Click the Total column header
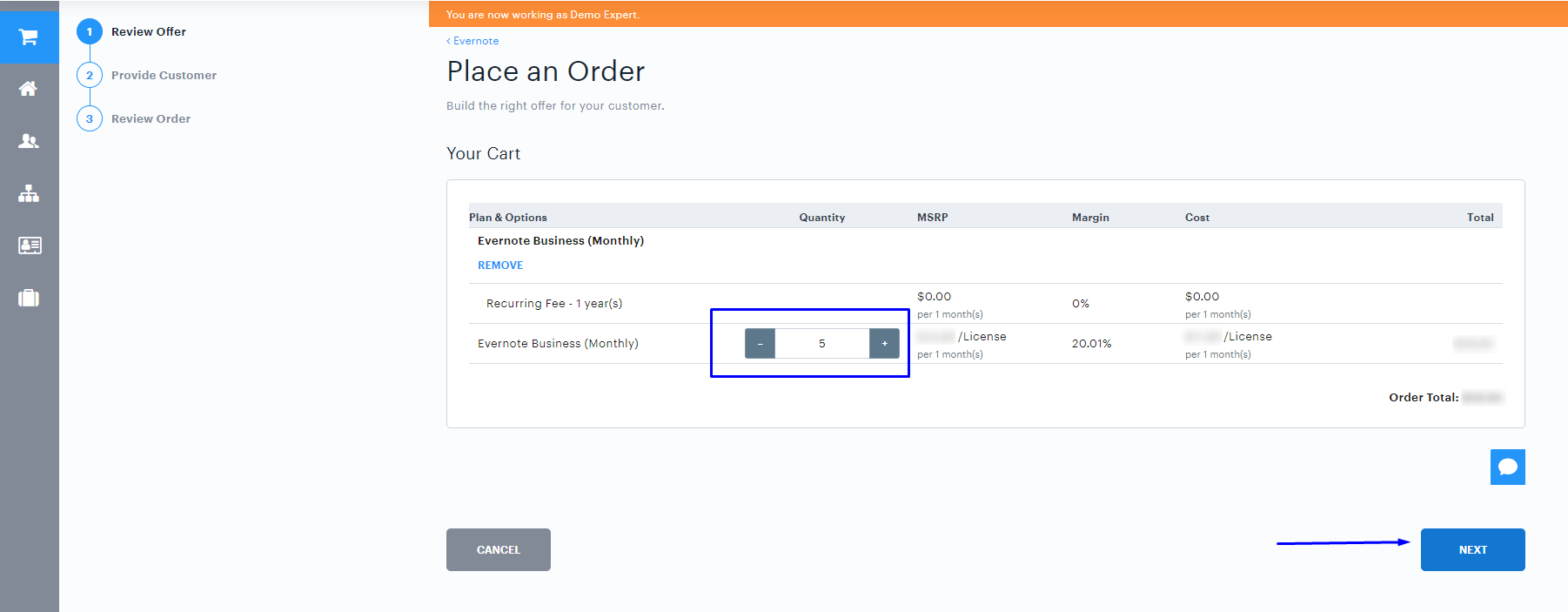The image size is (1568, 612). [x=1480, y=218]
